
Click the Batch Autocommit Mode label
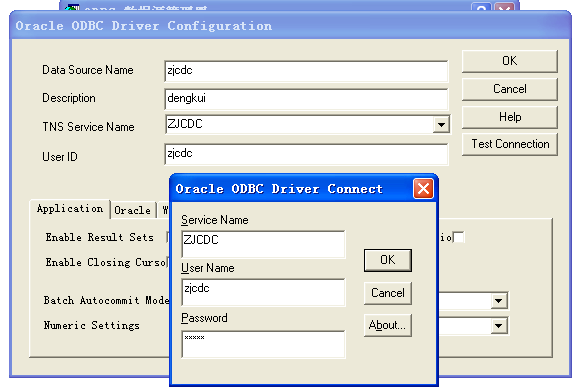(x=106, y=300)
